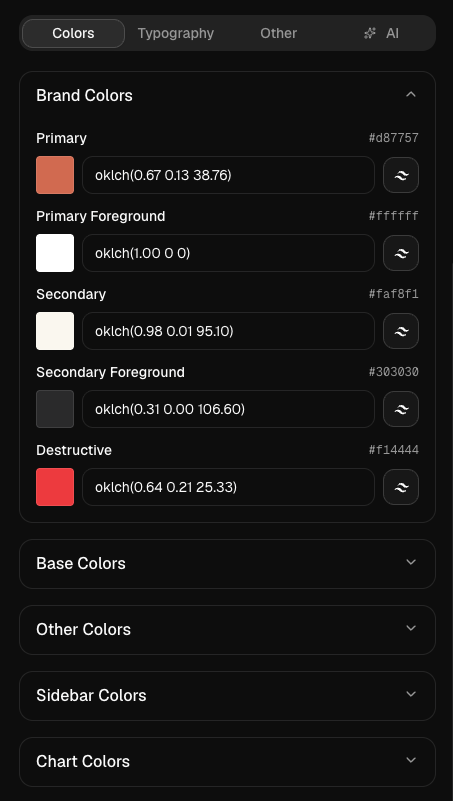Screen dimensions: 453x801
Task: Expand the Sidebar Colors section
Action: [x=227, y=695]
